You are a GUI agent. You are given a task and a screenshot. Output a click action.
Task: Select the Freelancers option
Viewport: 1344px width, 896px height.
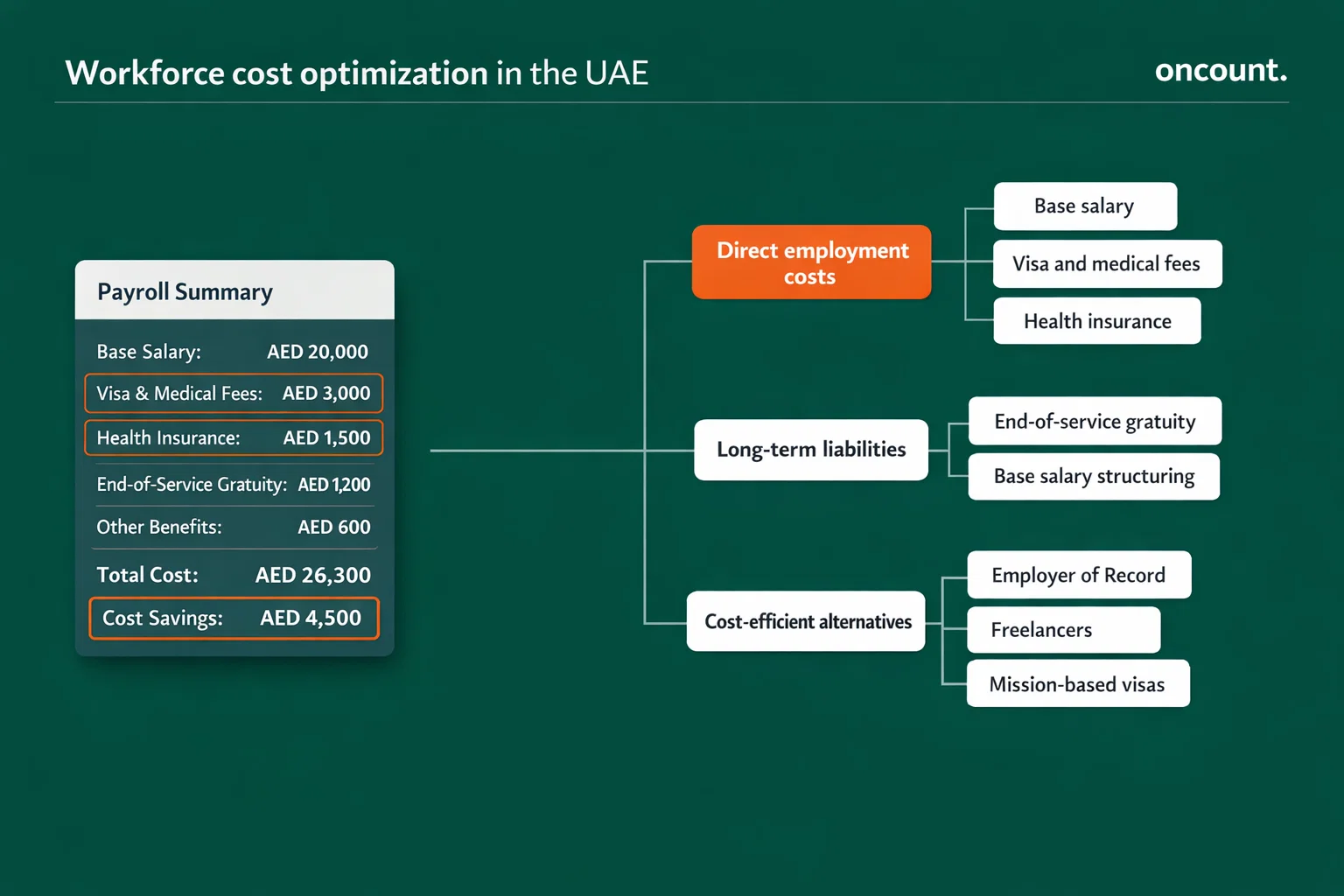[1063, 629]
